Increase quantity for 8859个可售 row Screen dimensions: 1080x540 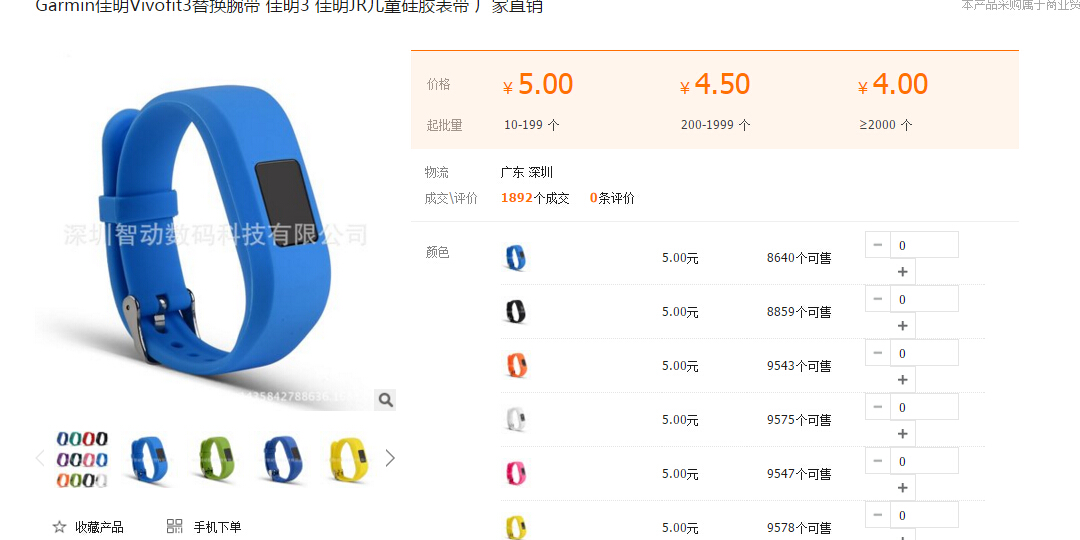point(903,325)
